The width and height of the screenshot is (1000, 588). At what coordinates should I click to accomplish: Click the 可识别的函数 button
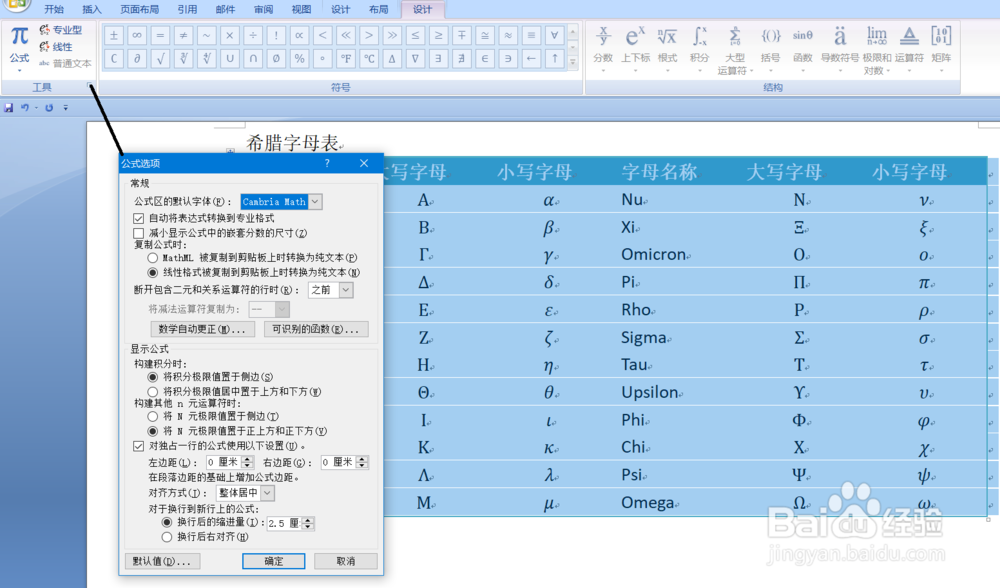pyautogui.click(x=316, y=329)
